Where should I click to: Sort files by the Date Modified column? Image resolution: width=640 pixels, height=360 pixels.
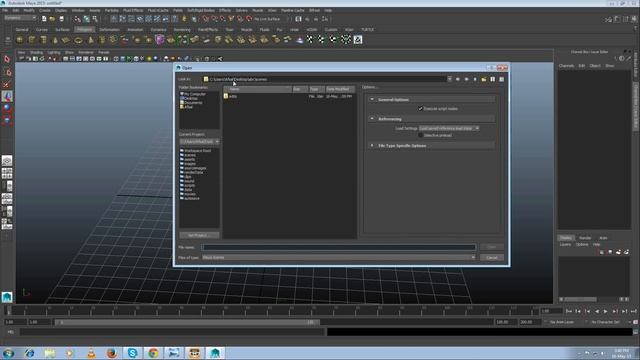tap(340, 89)
